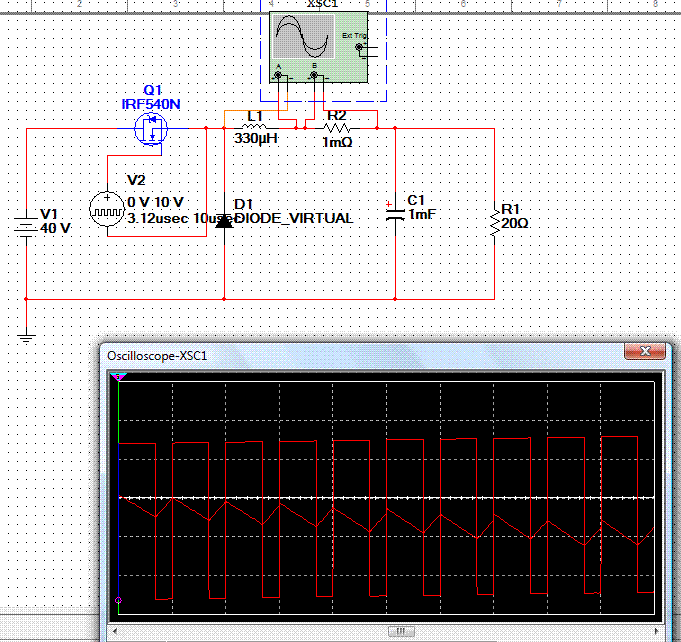Screen dimensions: 681x642
Task: Click the 3.12usec pulse width label
Action: pos(158,218)
